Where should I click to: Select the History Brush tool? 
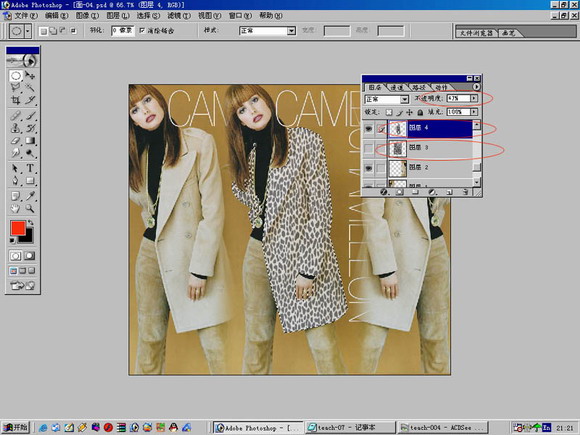pyautogui.click(x=30, y=128)
